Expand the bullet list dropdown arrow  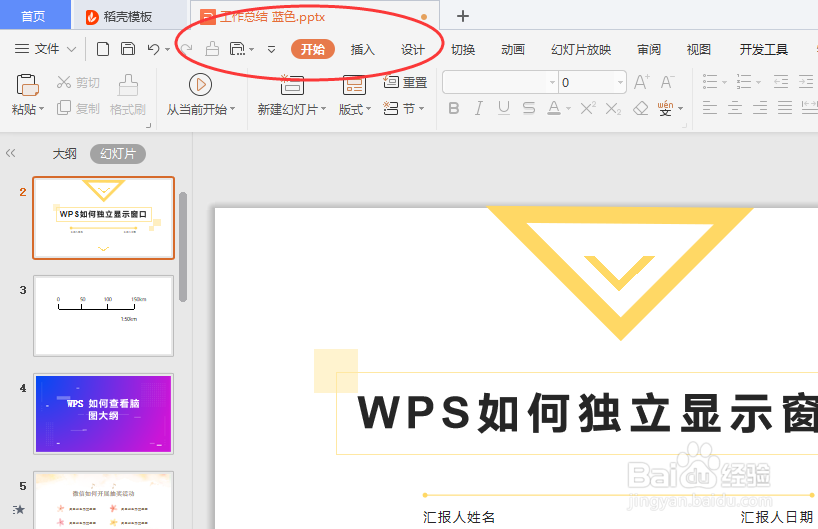tap(724, 82)
